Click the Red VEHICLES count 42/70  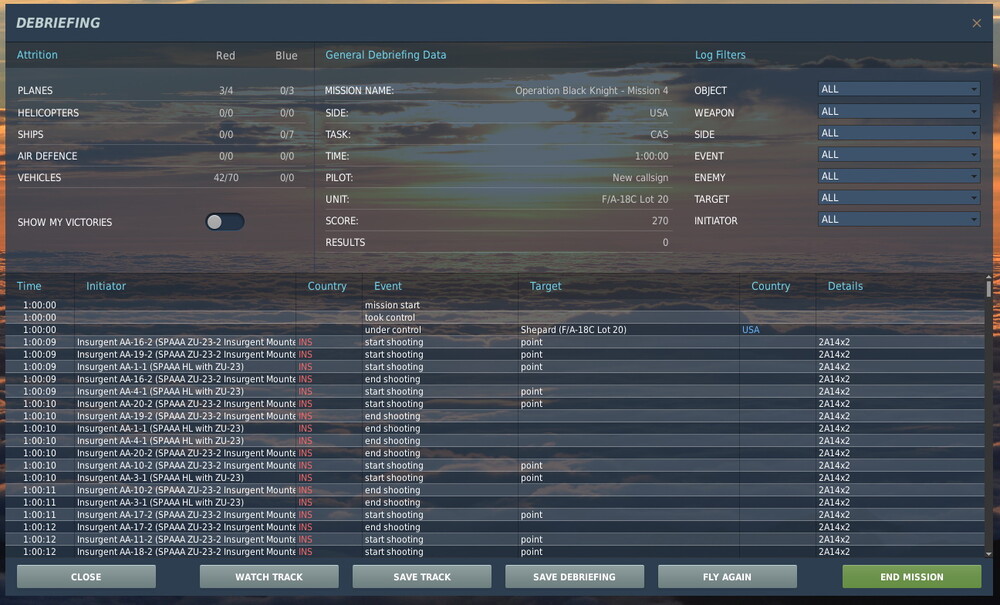[x=226, y=178]
